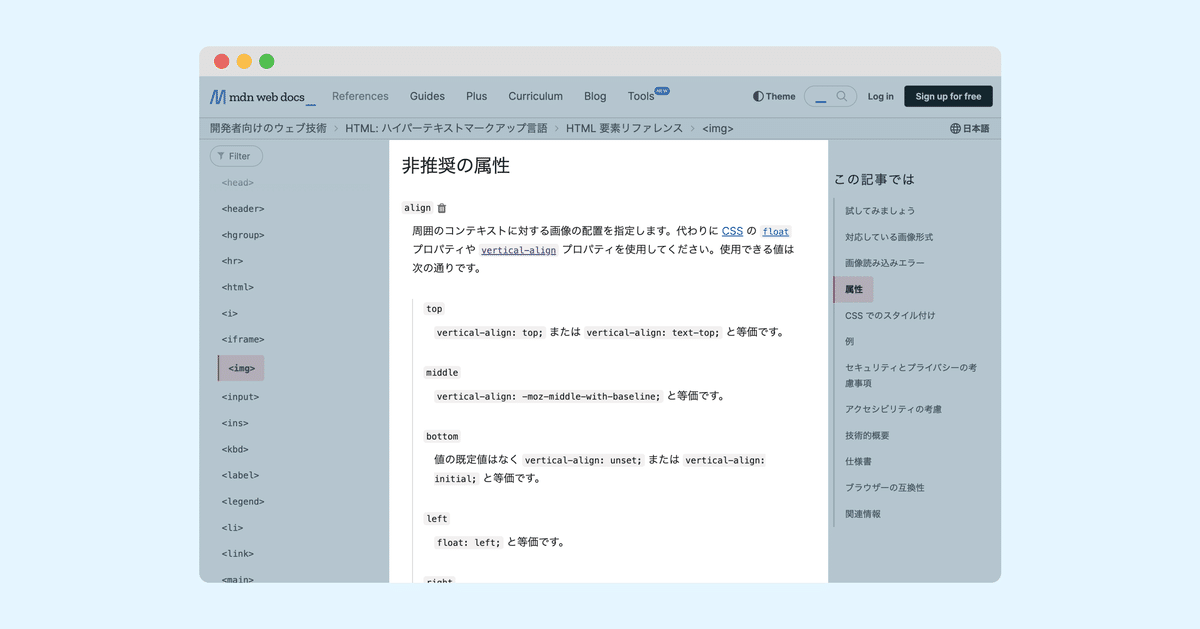Toggle the site Theme switcher
This screenshot has height=629, width=1200.
[x=774, y=96]
